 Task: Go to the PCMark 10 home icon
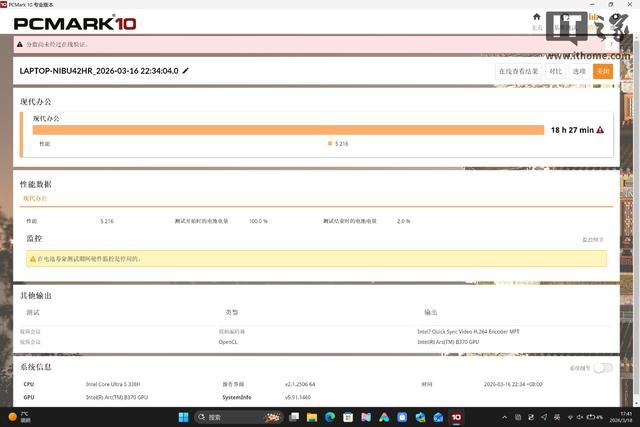click(x=537, y=17)
